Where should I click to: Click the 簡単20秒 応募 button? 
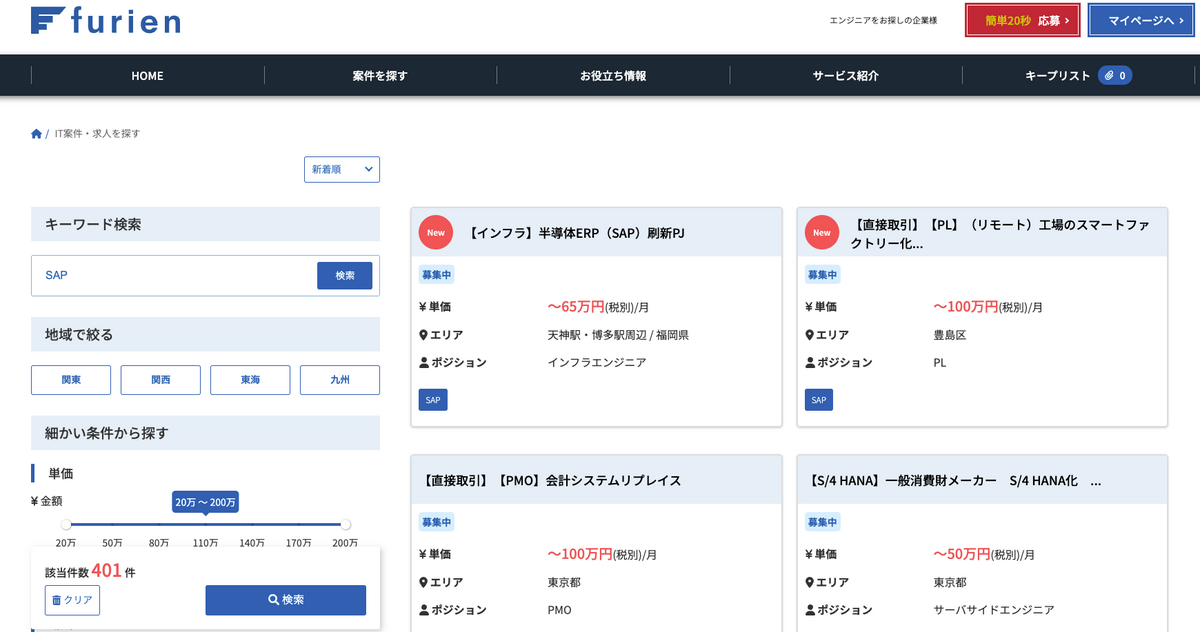click(x=1023, y=20)
